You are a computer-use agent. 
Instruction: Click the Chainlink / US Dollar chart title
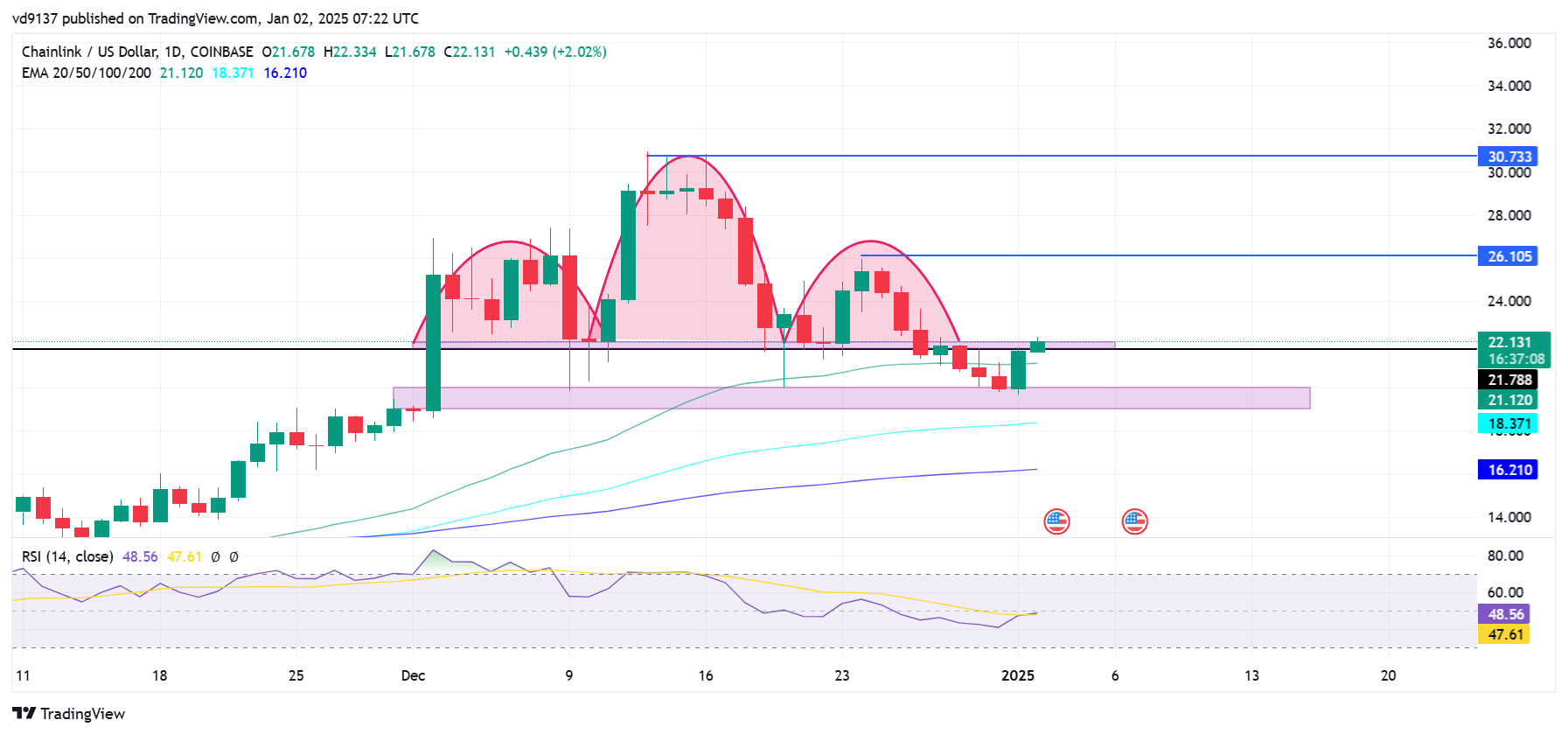[137, 52]
